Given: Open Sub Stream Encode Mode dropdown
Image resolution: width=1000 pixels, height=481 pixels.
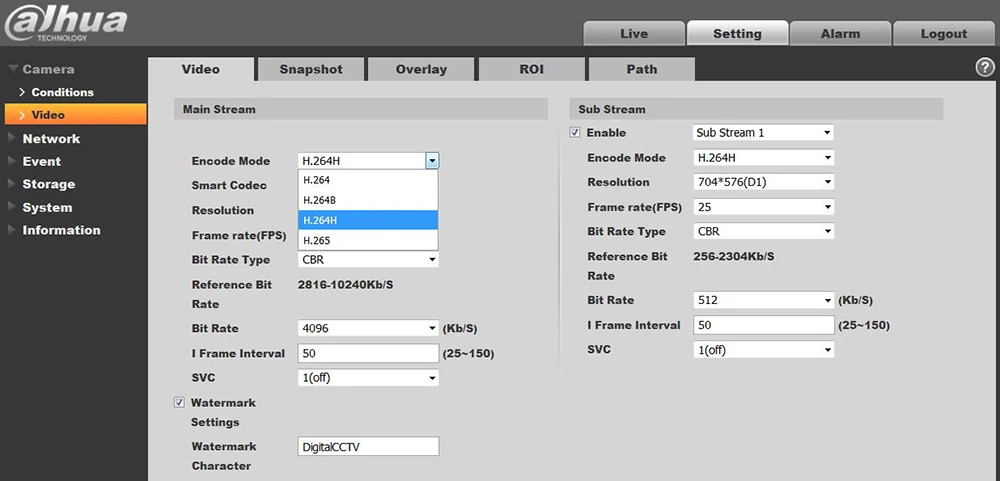Looking at the screenshot, I should [x=763, y=158].
